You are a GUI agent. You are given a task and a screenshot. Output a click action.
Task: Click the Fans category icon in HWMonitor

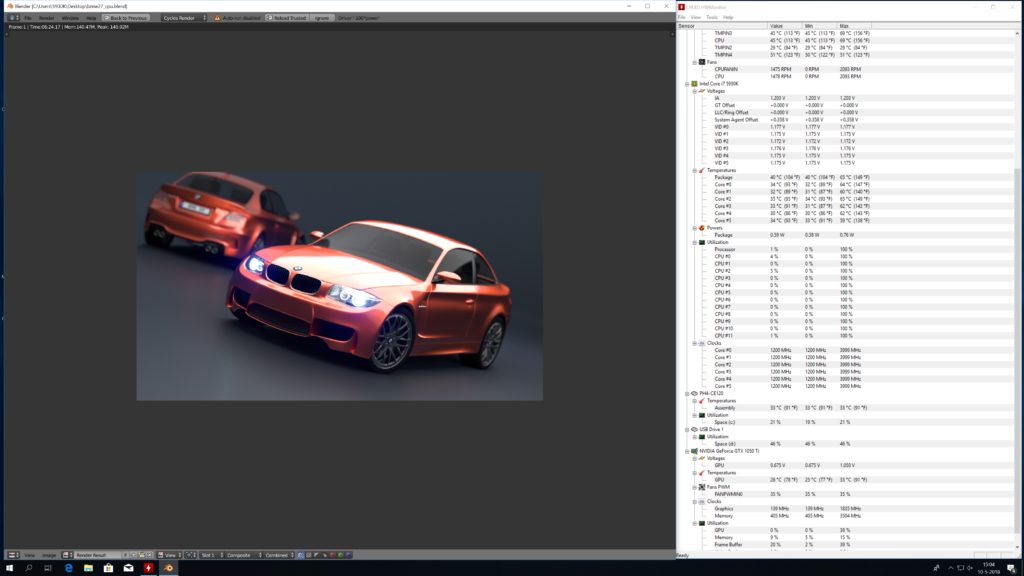coord(702,62)
